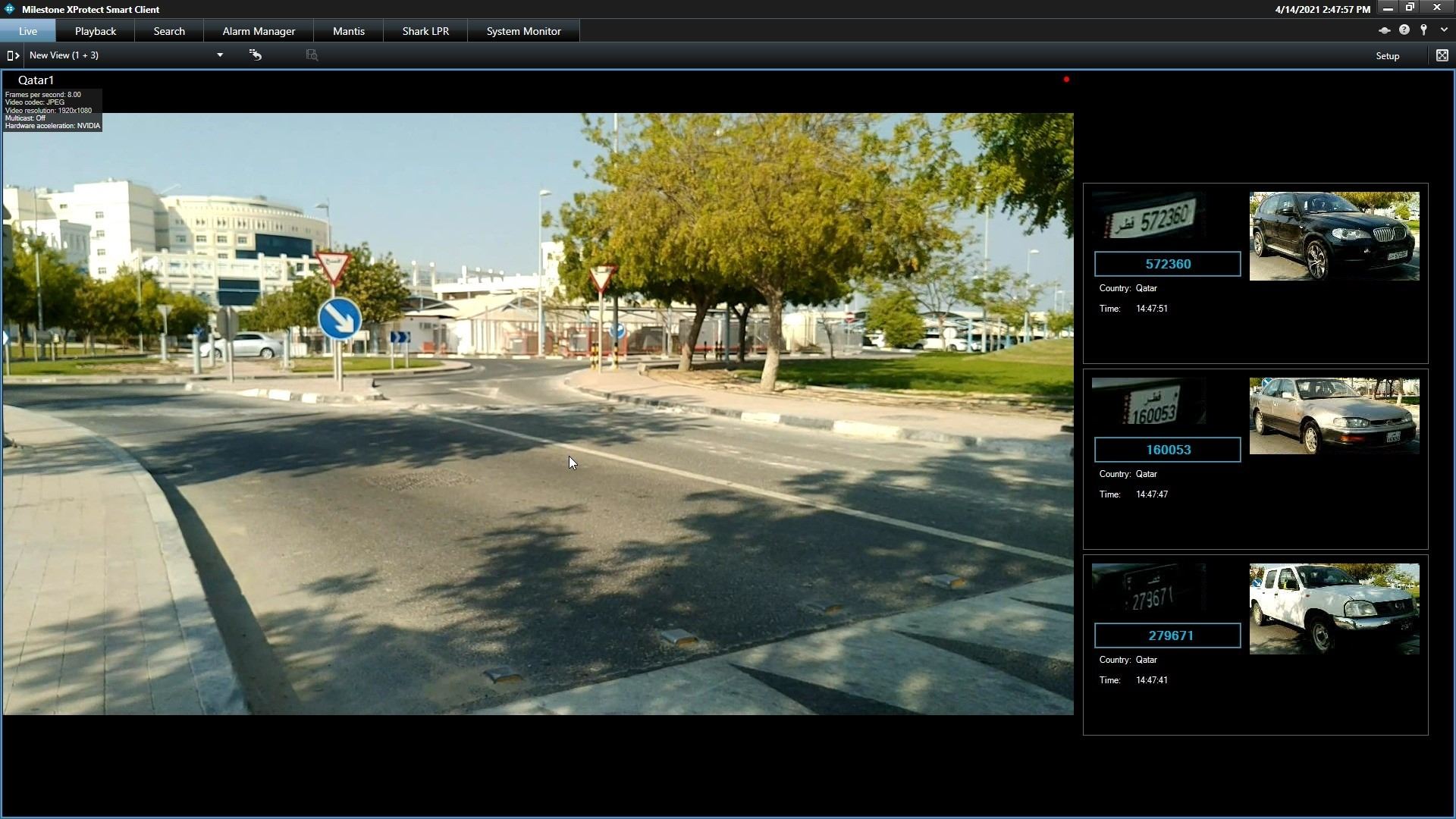Expand the top-right options chevron
The width and height of the screenshot is (1456, 819).
[x=1444, y=30]
